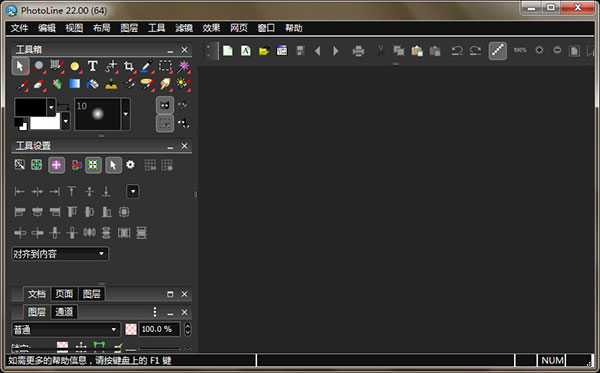The height and width of the screenshot is (373, 600).
Task: Minimize the 工具箱 panel
Action: (170, 50)
